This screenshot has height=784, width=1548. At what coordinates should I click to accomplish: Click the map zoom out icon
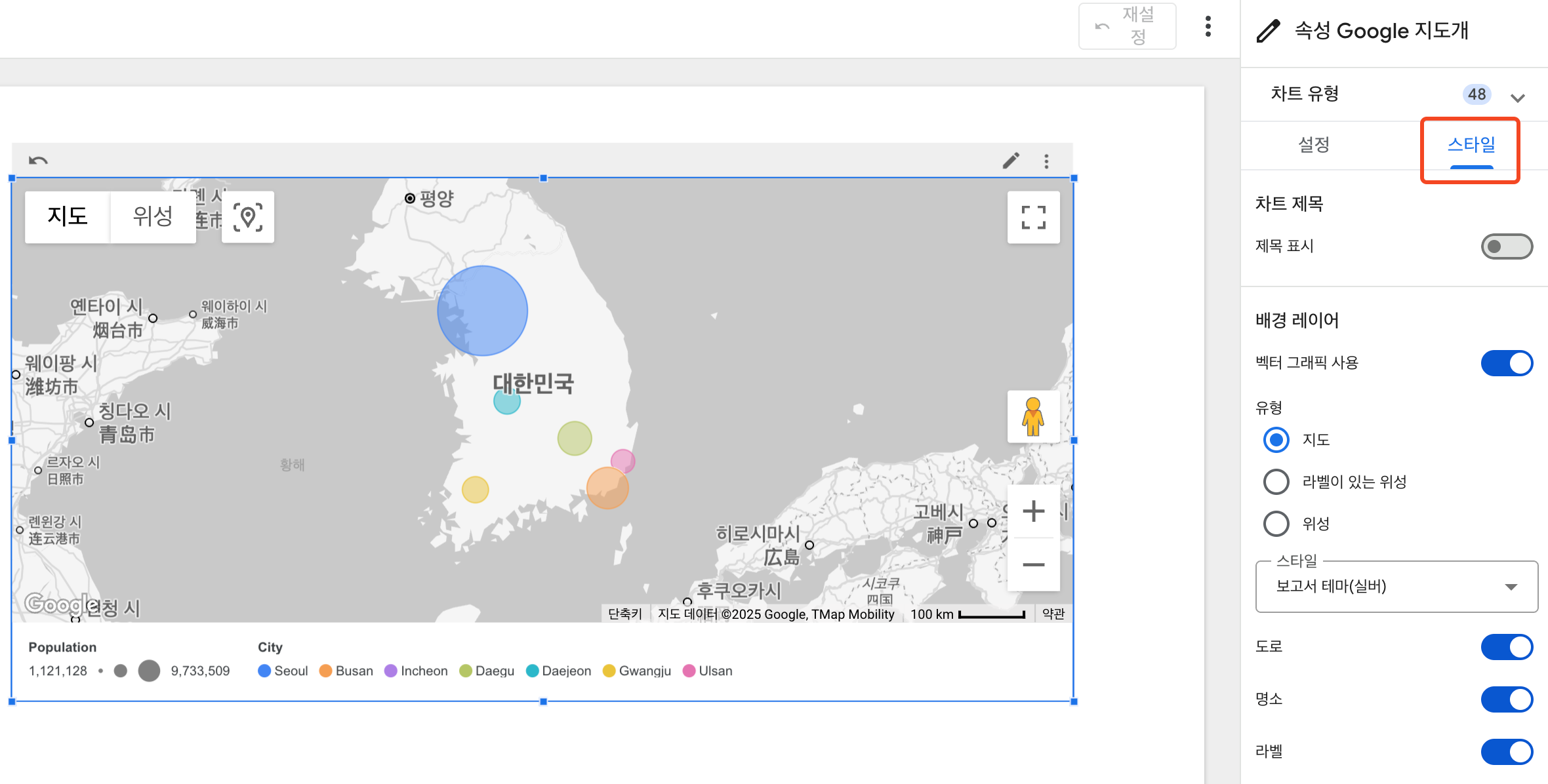tap(1034, 564)
